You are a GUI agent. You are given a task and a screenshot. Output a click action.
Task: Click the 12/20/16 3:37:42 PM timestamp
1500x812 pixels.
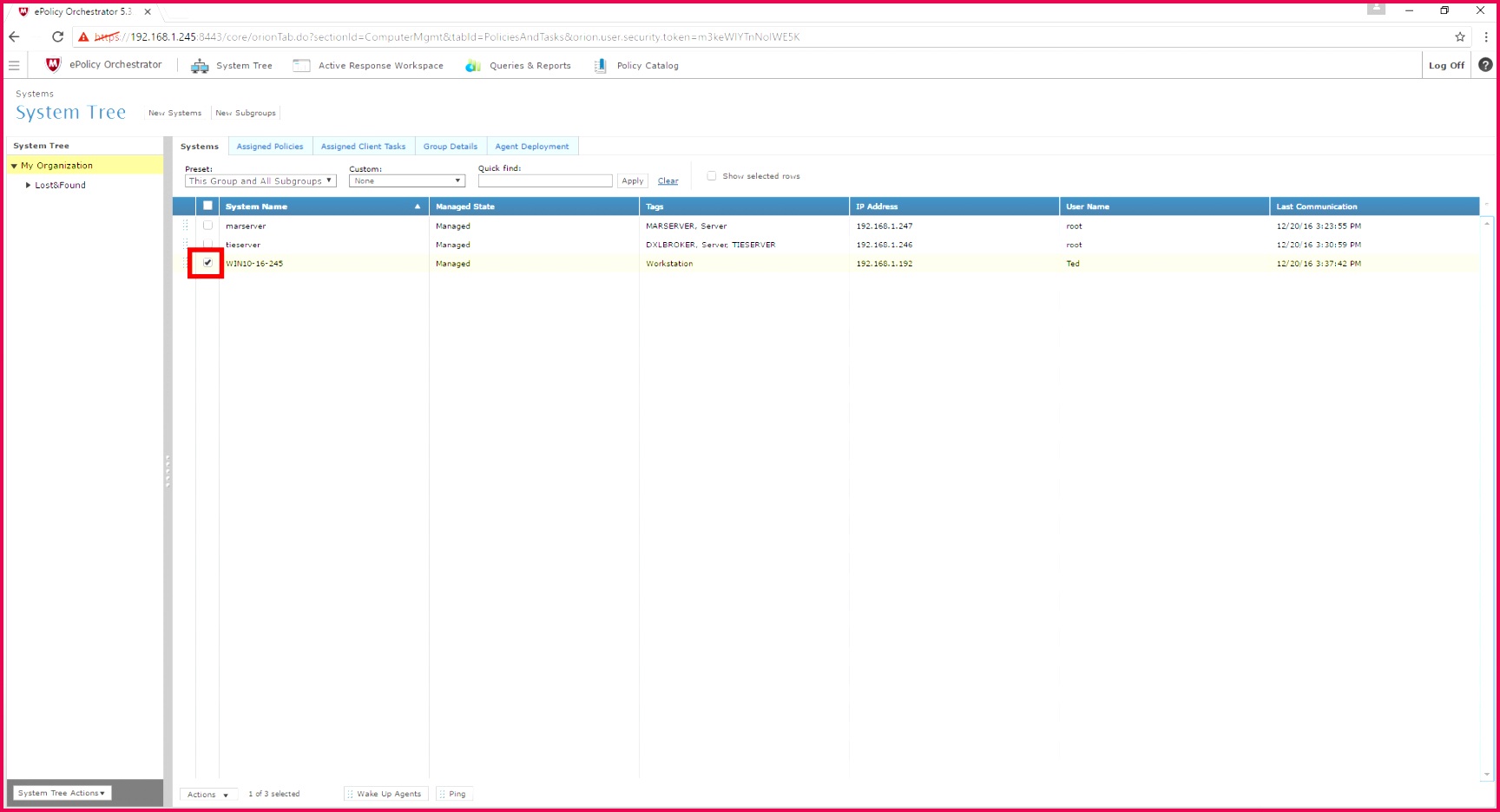coord(1319,264)
